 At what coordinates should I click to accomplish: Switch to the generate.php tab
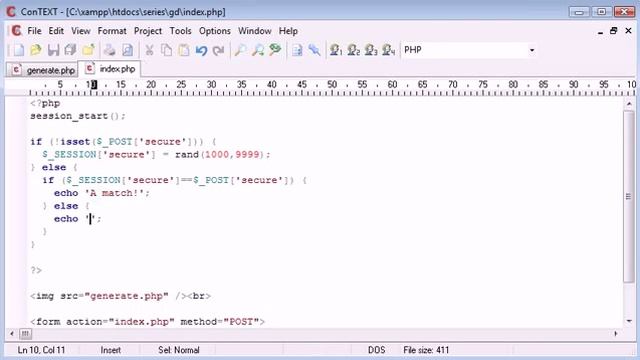pos(42,70)
